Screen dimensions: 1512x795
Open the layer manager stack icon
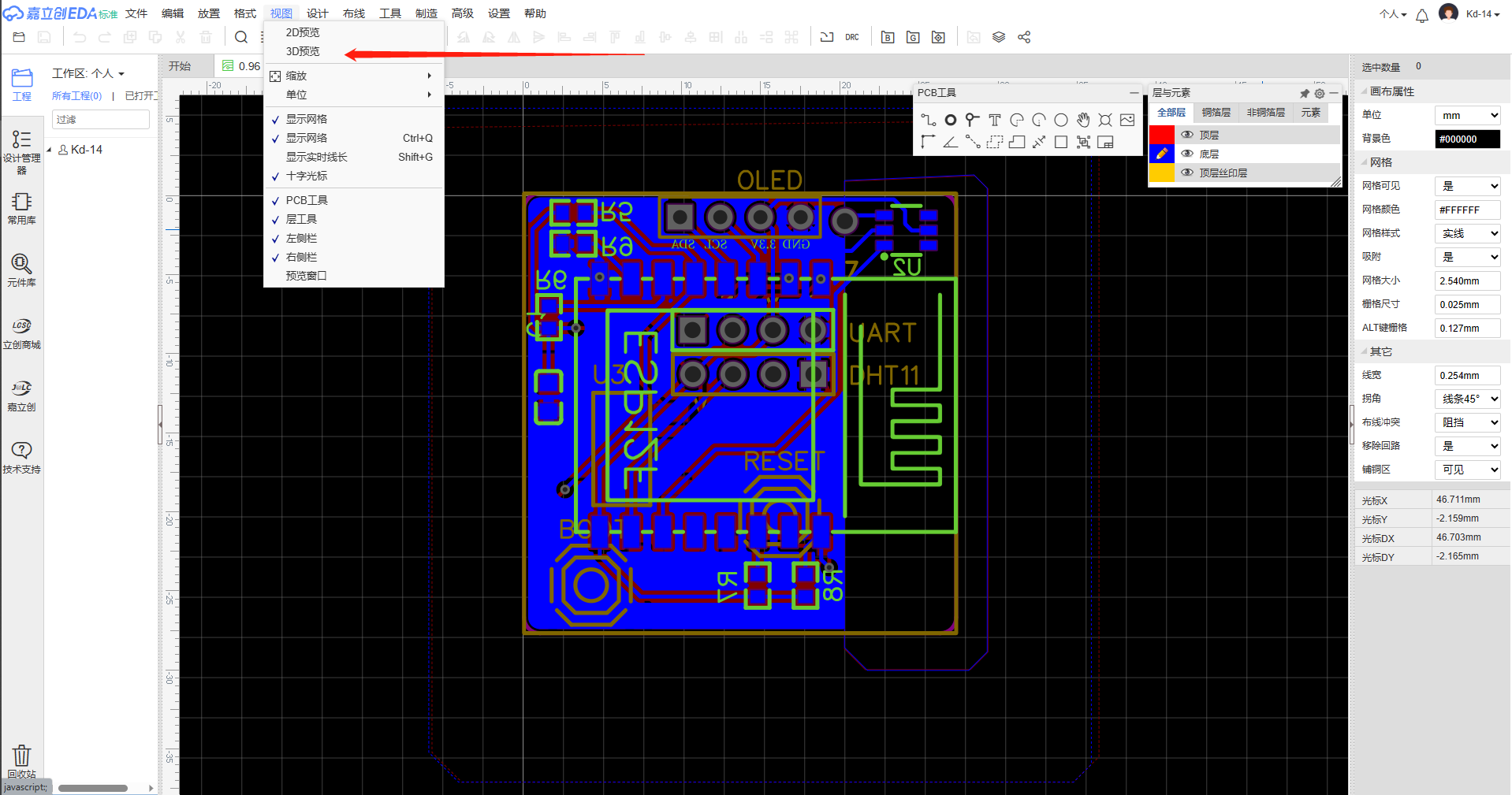pos(999,37)
